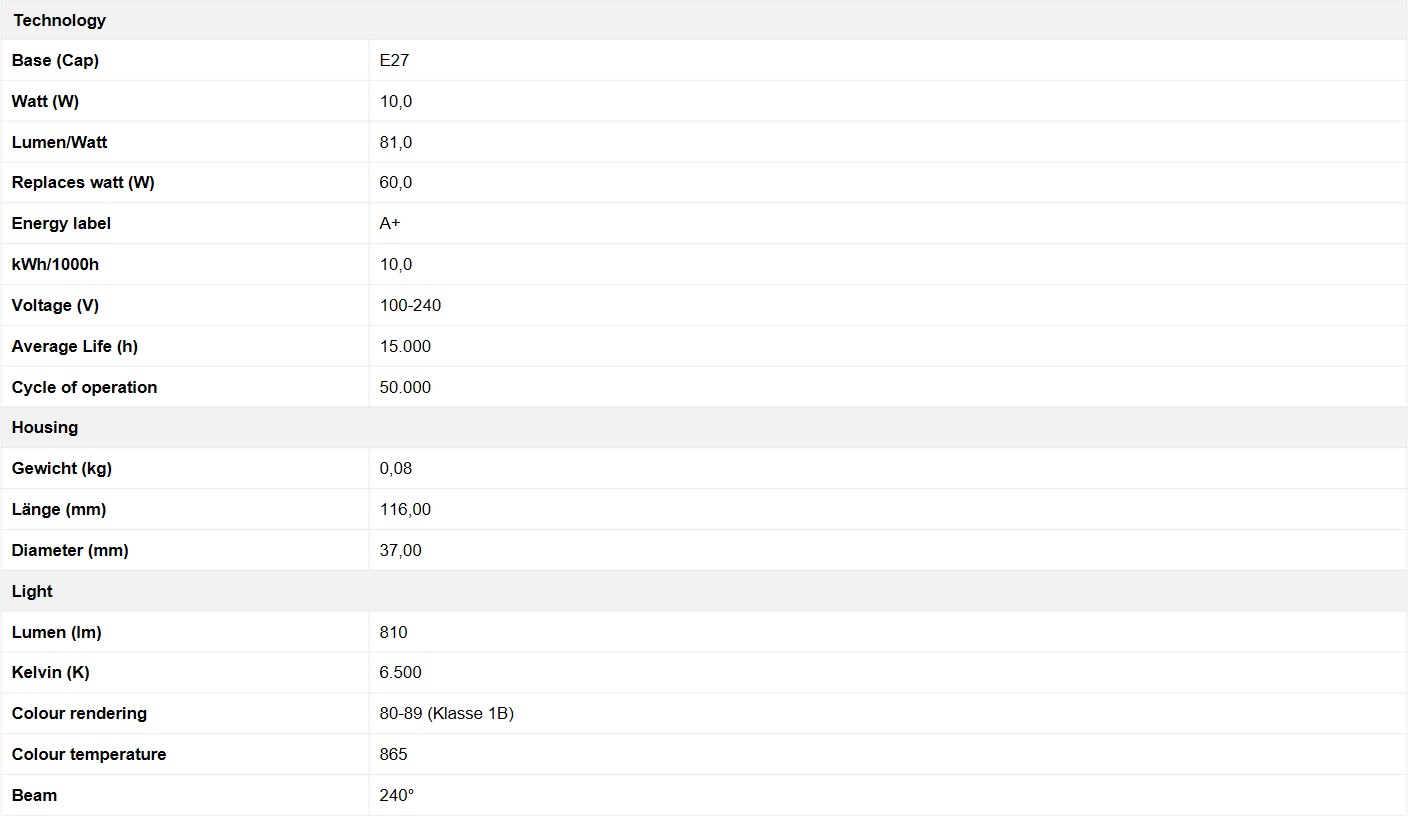
Task: Select the Gewicht (kg) label
Action: [x=62, y=468]
